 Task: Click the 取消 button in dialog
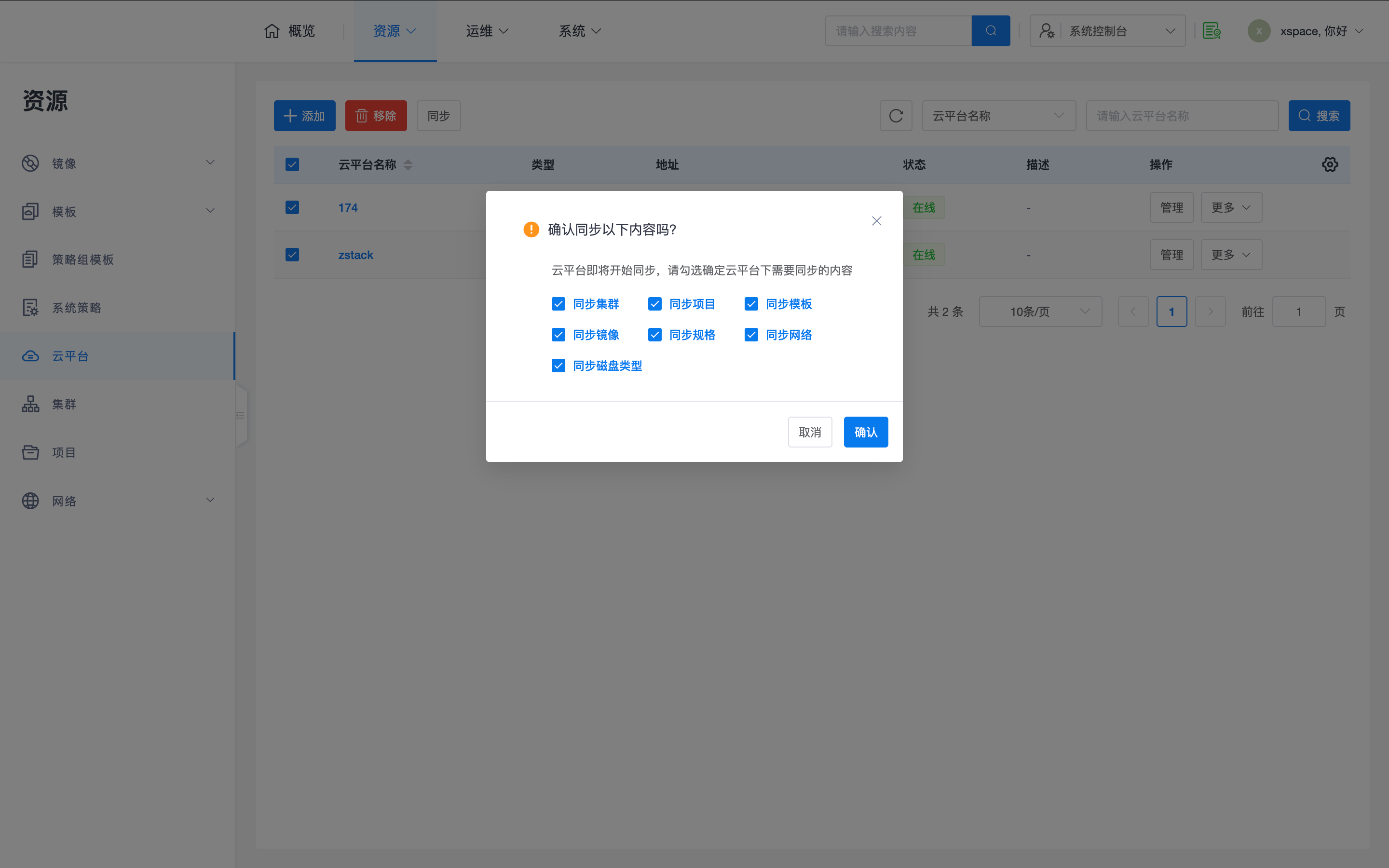click(809, 432)
